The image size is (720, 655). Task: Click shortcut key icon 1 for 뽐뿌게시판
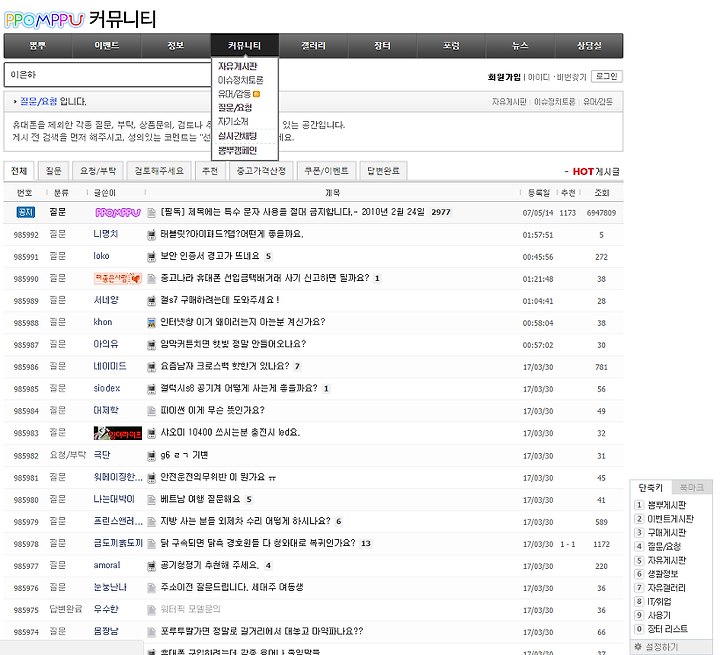click(x=639, y=505)
